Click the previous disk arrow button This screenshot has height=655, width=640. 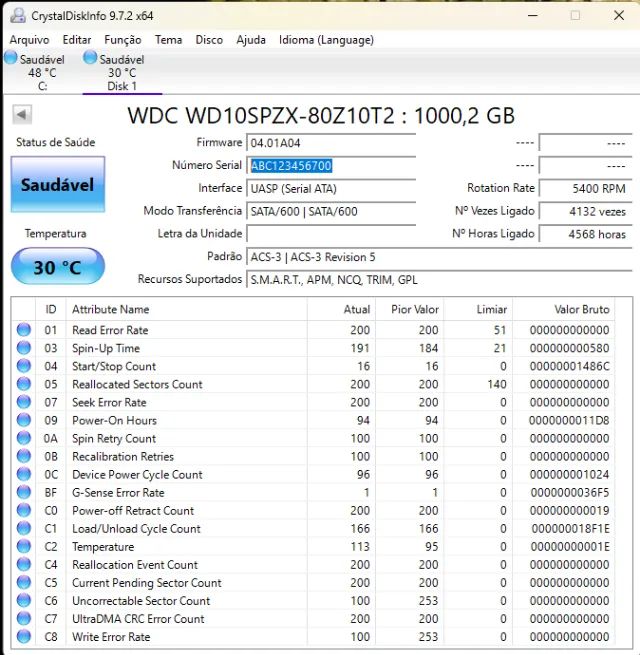point(22,114)
